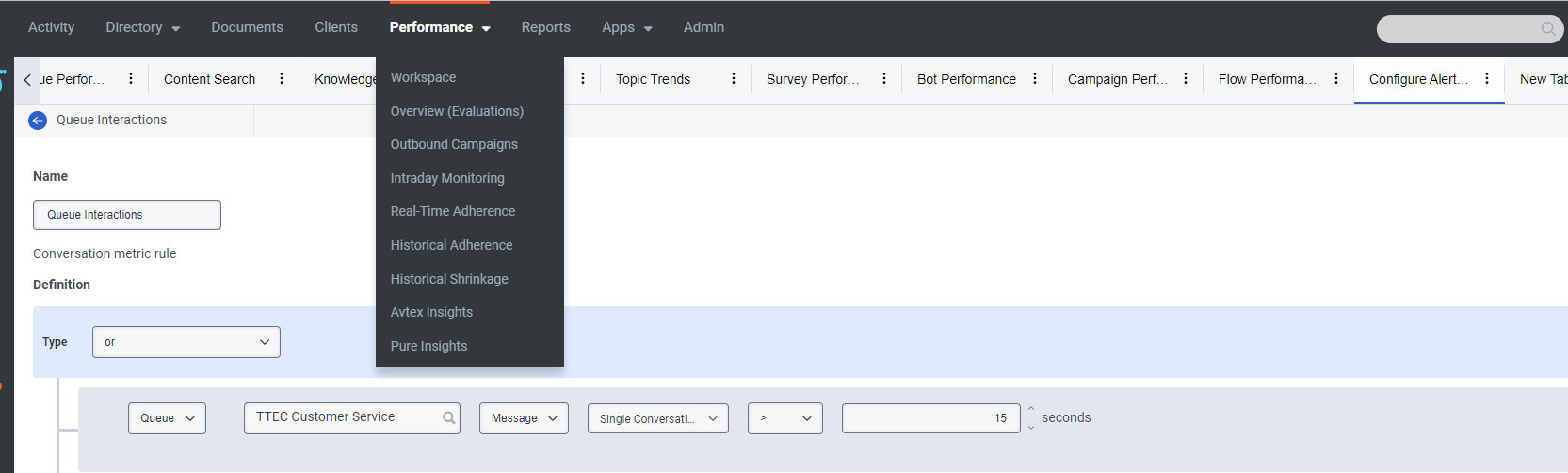Open the Content Search tab options menu

pyautogui.click(x=282, y=79)
